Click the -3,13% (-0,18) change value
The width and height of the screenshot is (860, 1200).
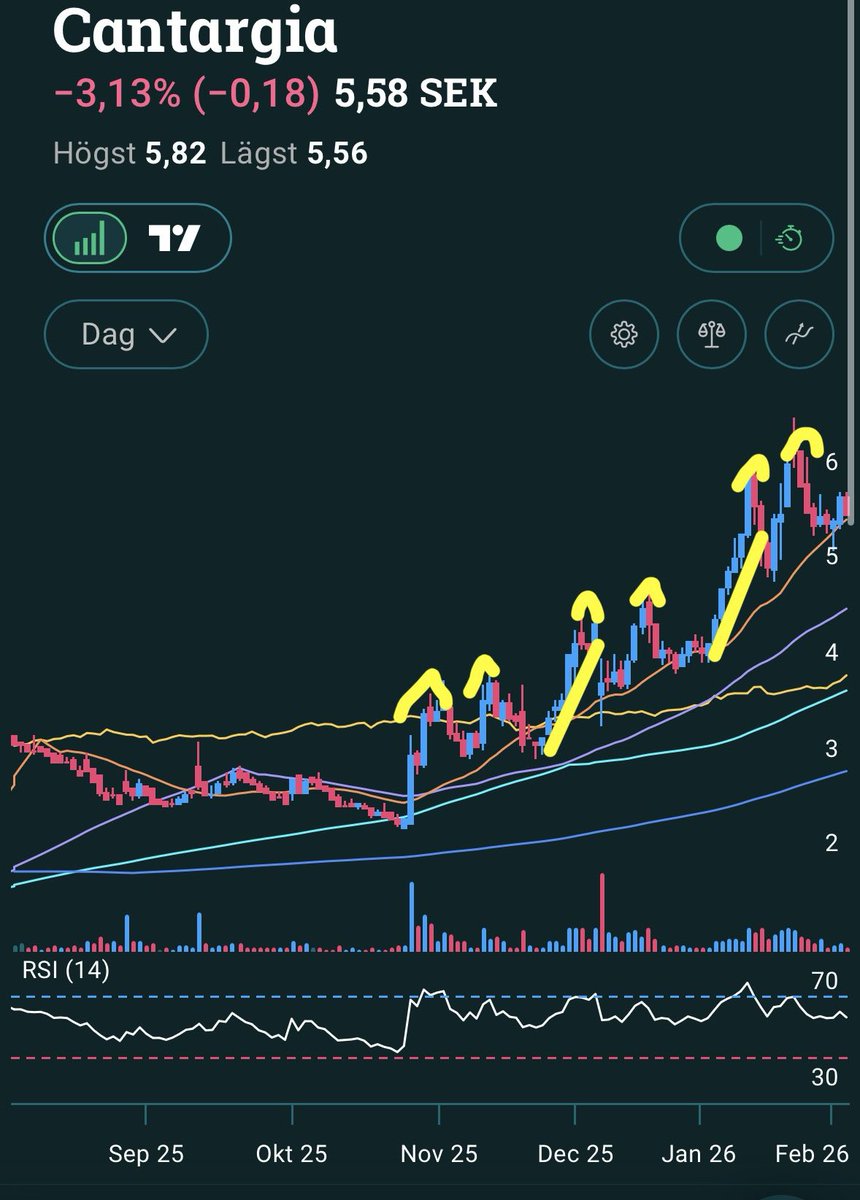[x=187, y=95]
